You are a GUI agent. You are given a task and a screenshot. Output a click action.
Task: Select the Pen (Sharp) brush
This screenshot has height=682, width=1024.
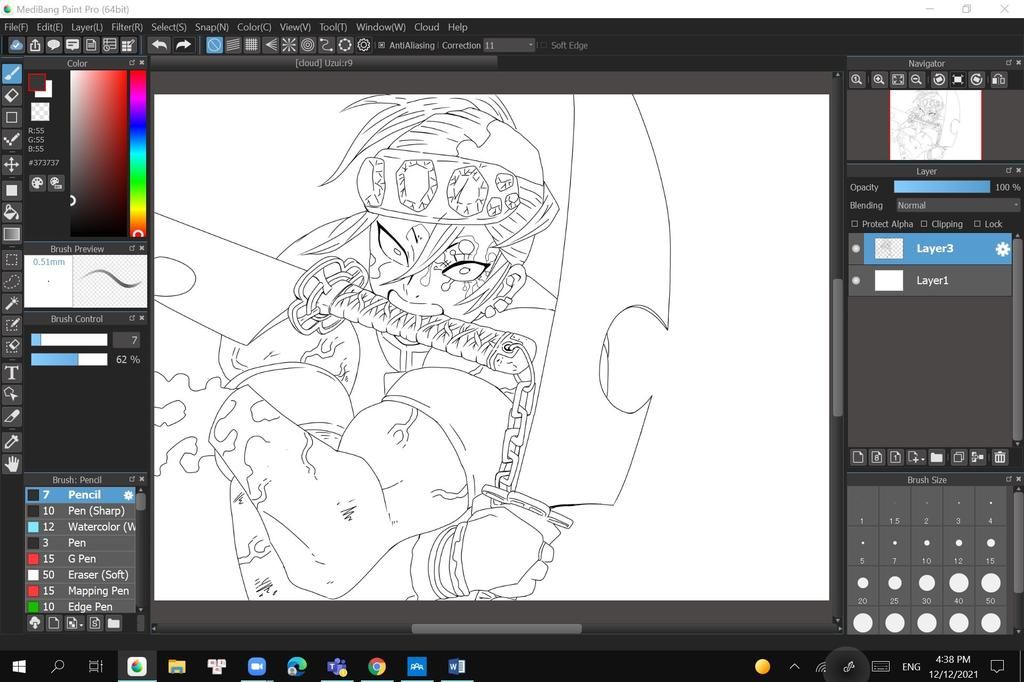(x=80, y=511)
